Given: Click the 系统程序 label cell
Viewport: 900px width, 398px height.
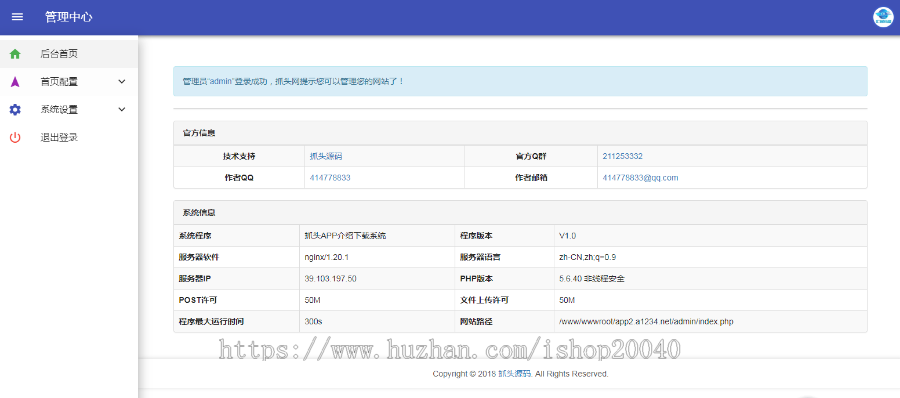Looking at the screenshot, I should coord(236,236).
